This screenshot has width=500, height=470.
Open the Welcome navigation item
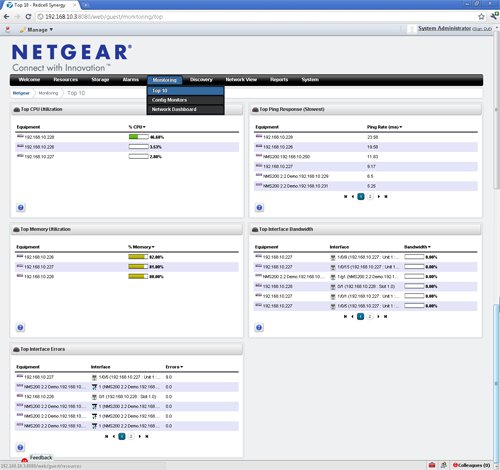point(29,80)
